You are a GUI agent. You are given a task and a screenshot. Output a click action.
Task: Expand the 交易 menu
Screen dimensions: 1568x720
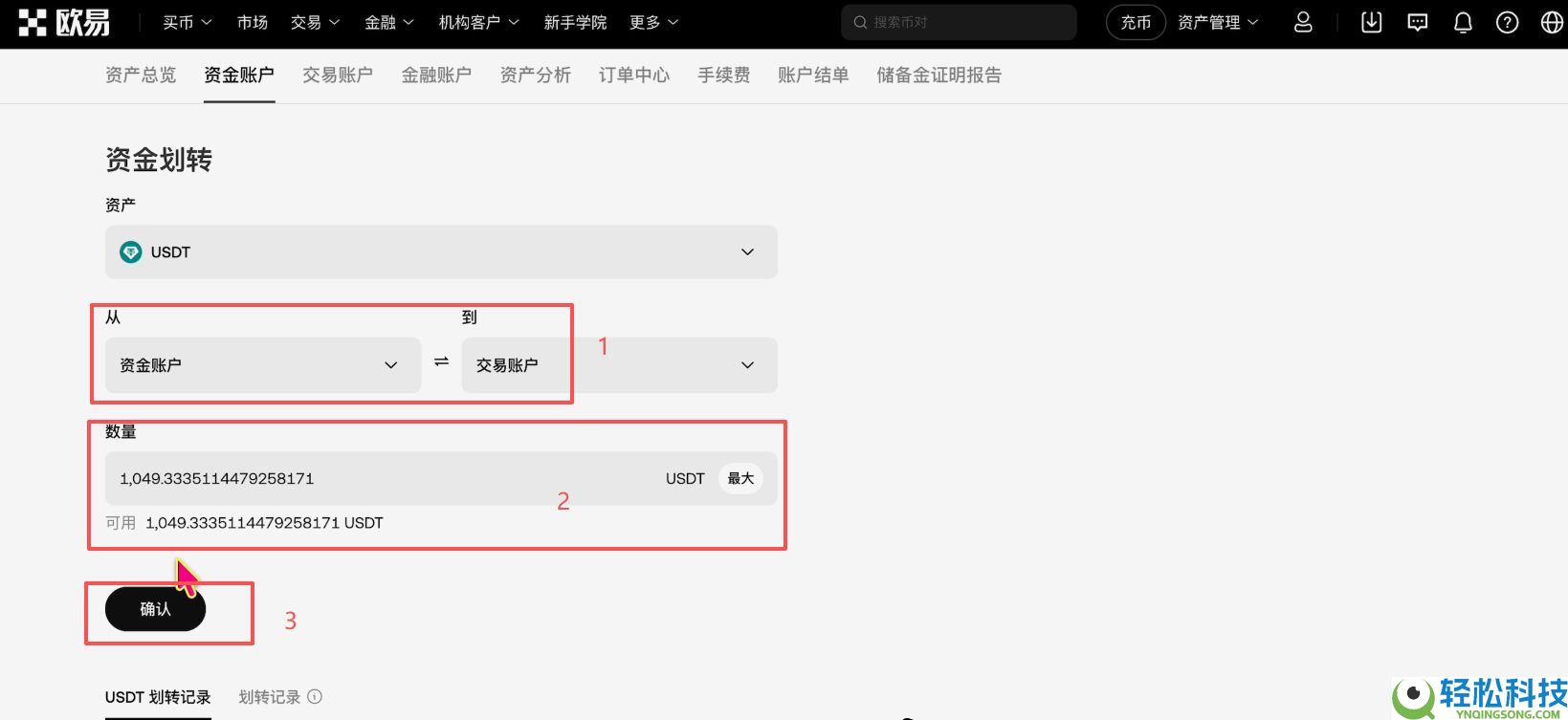315,22
